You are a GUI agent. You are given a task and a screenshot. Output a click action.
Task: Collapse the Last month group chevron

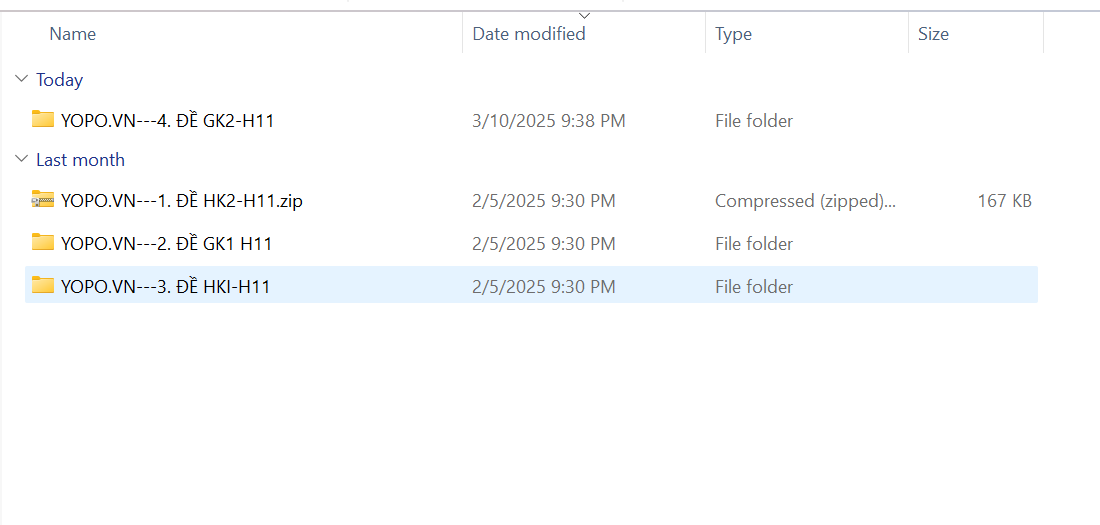21,160
